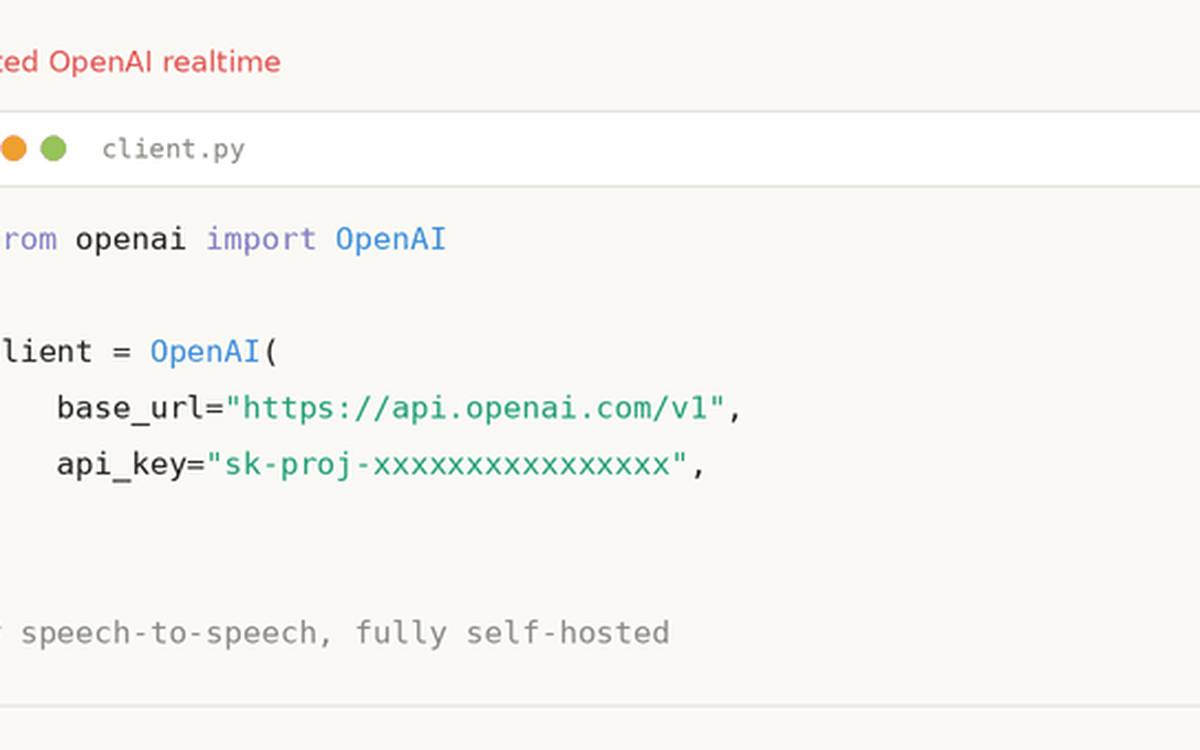
Task: Click the lowercase "openai" module name
Action: 131,240
